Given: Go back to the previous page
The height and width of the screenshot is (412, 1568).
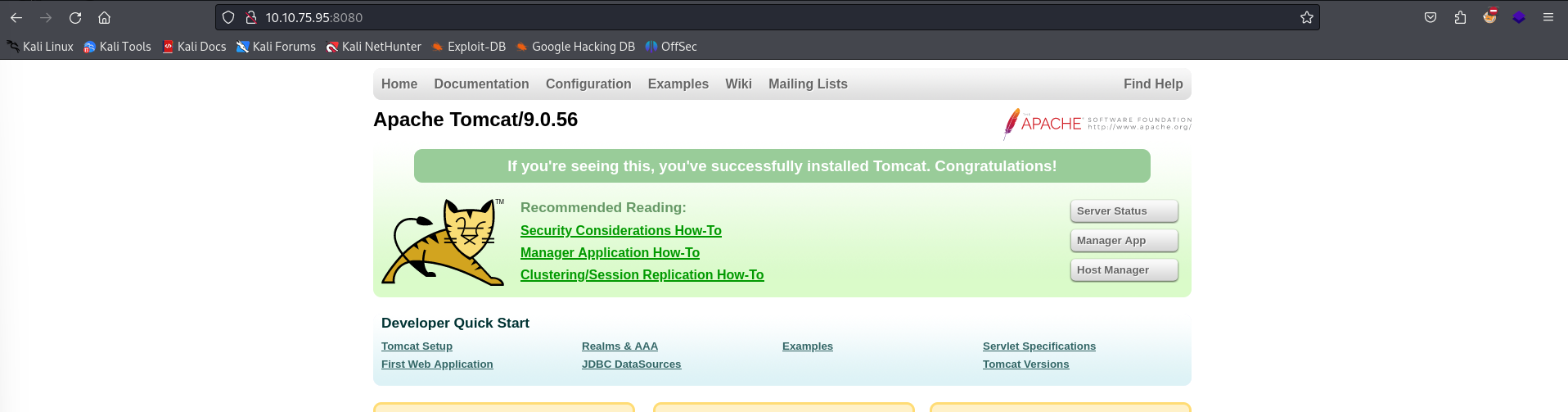Looking at the screenshot, I should [16, 17].
